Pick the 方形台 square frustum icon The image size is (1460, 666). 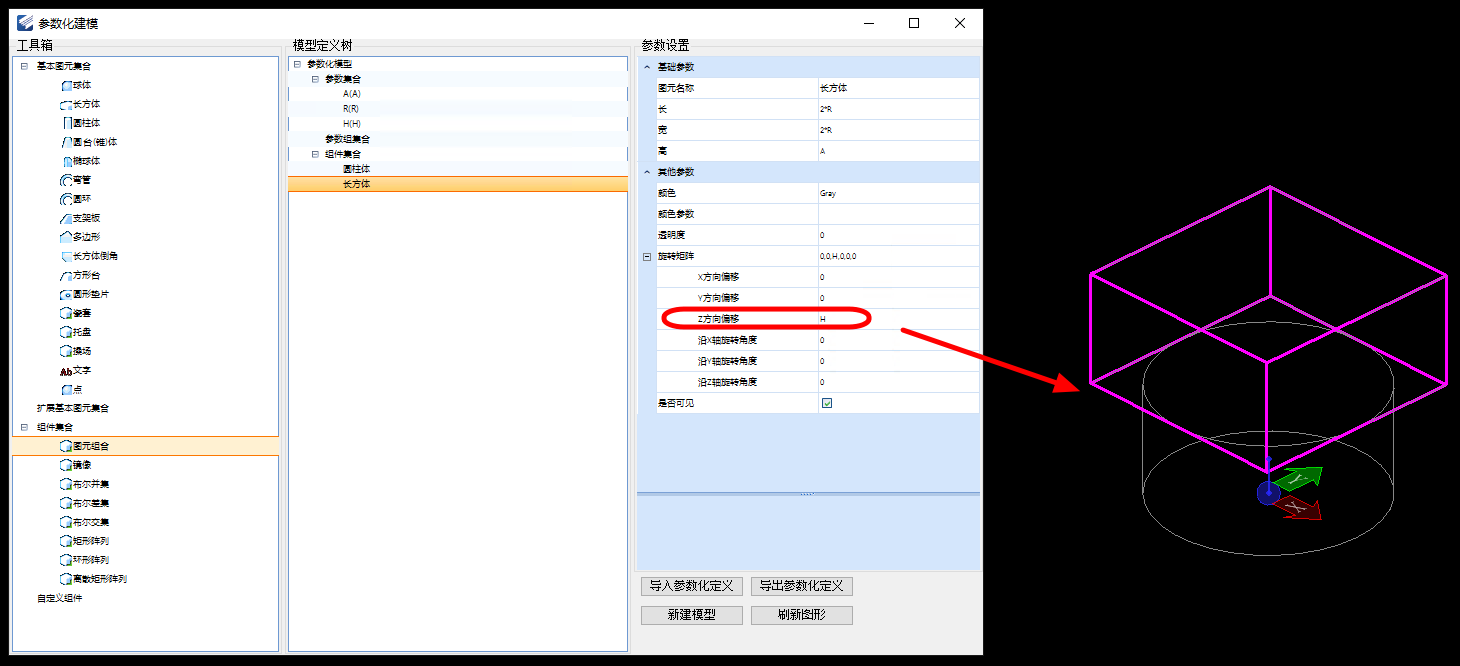[x=66, y=275]
